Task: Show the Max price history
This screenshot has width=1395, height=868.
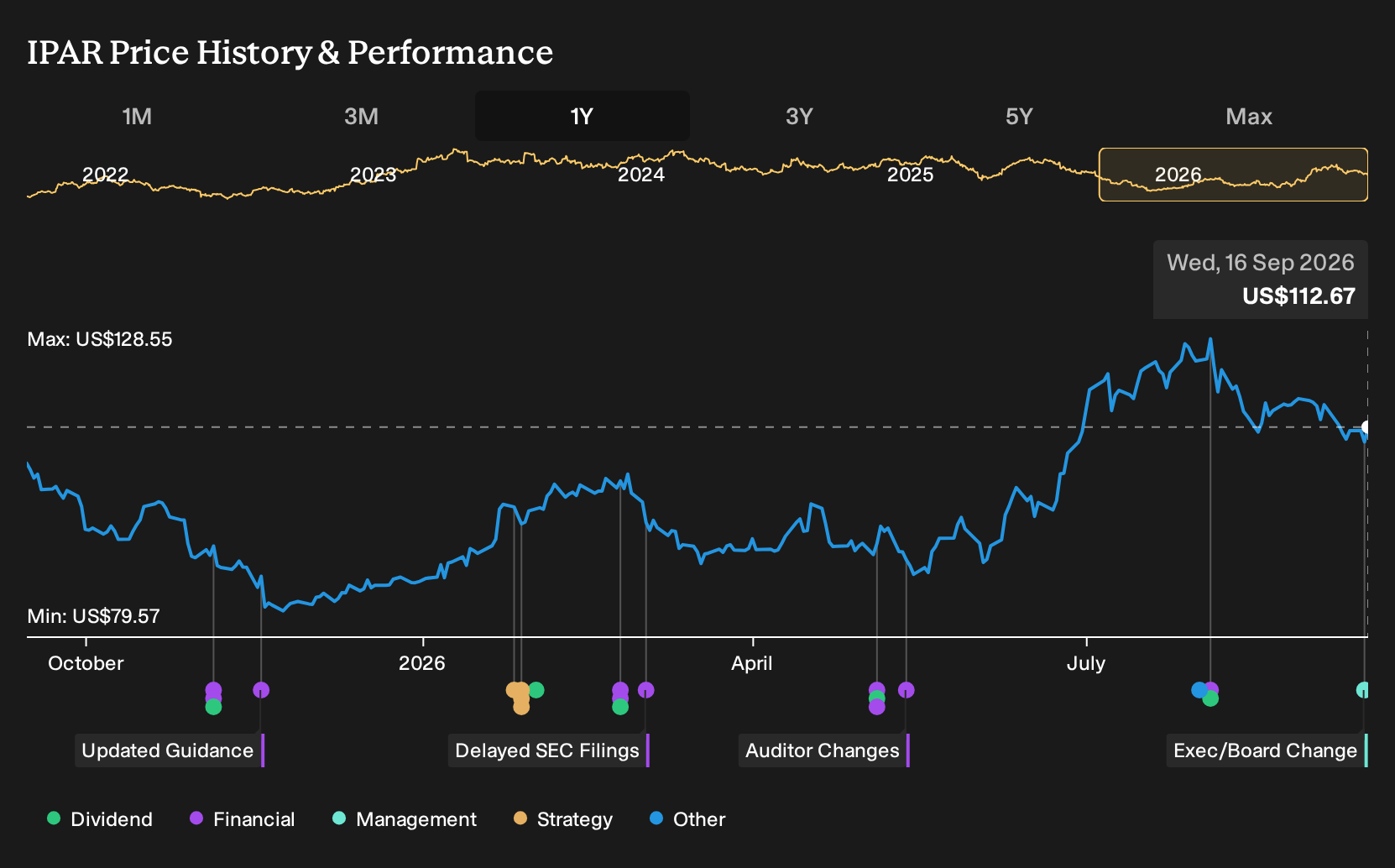Action: coord(1249,116)
